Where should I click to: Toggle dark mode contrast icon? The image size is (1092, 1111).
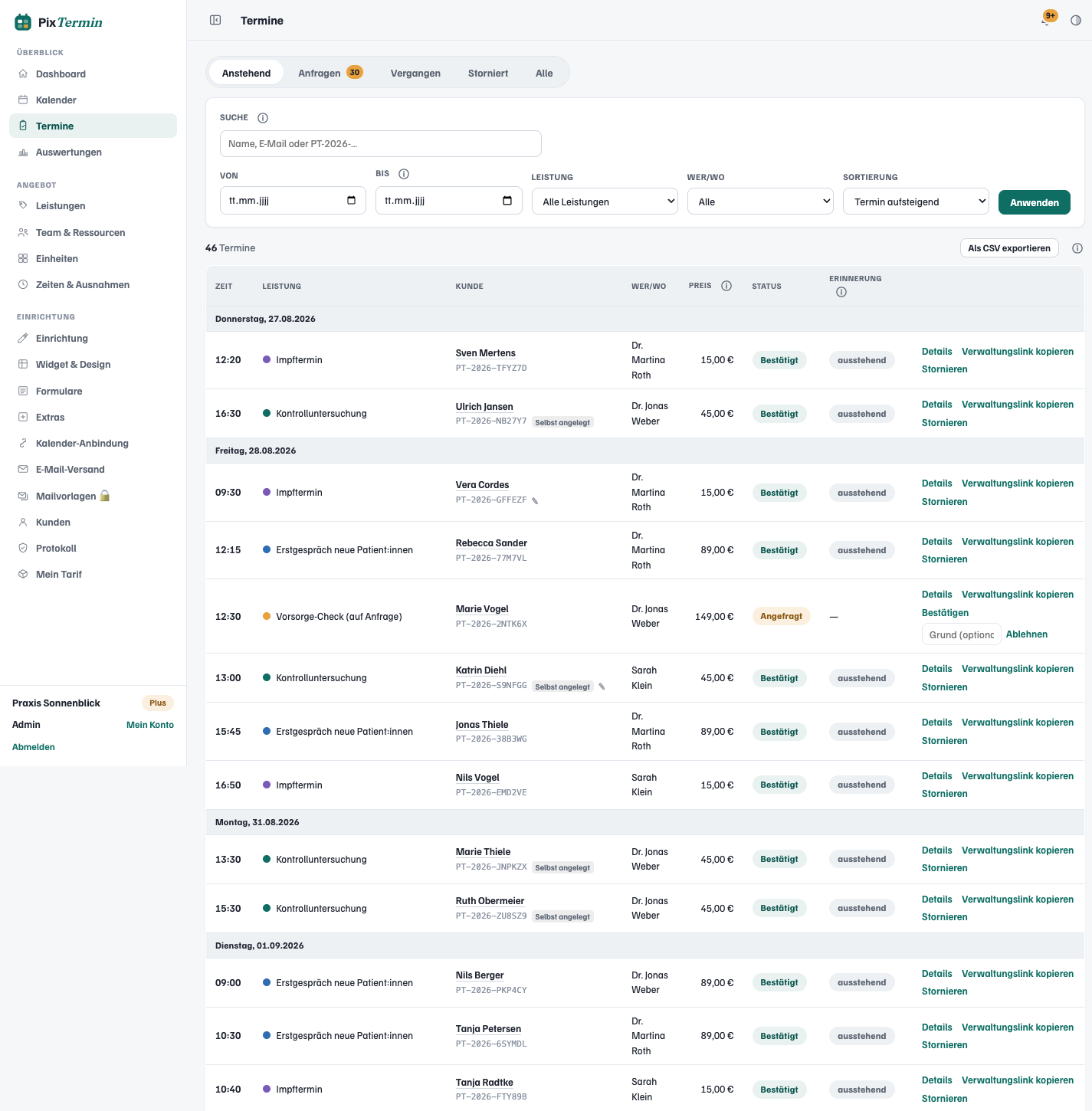point(1076,21)
